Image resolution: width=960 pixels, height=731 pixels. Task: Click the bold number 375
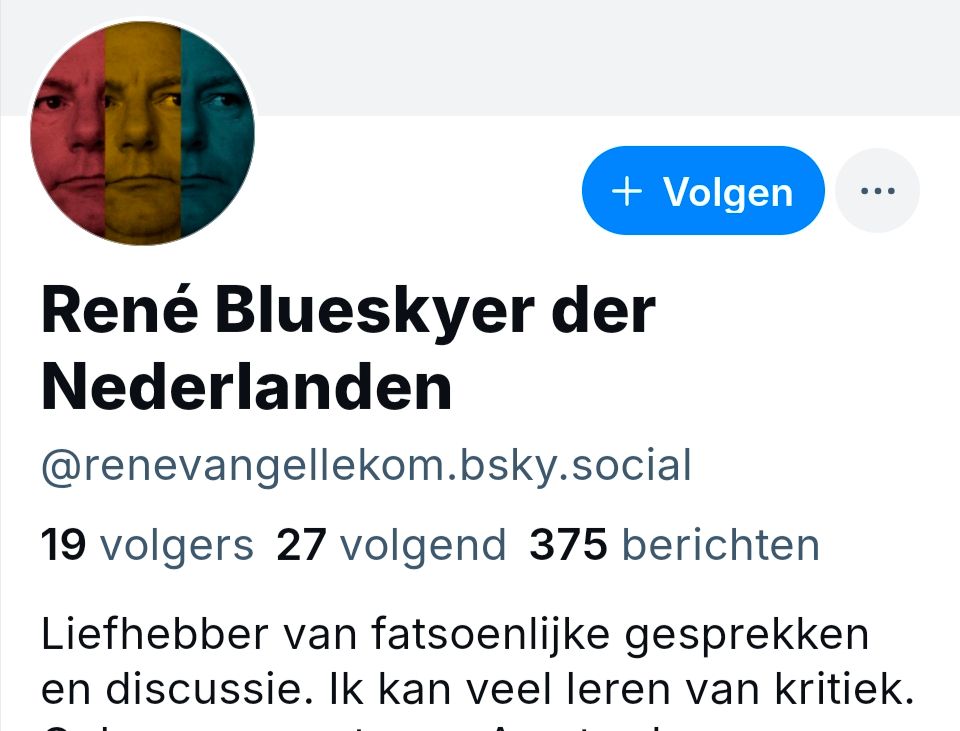coord(568,544)
